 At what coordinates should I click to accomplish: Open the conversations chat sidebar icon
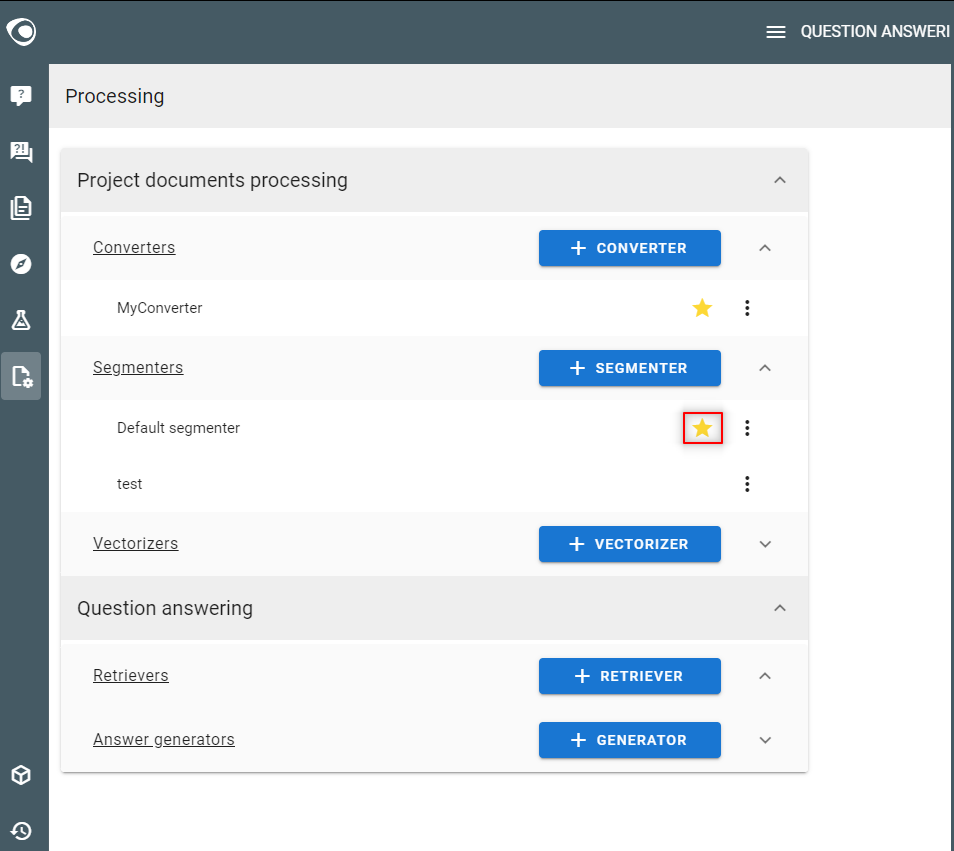[21, 151]
